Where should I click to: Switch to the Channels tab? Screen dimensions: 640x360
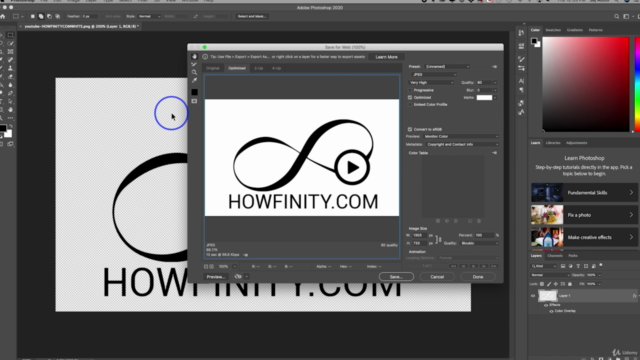[x=555, y=256]
